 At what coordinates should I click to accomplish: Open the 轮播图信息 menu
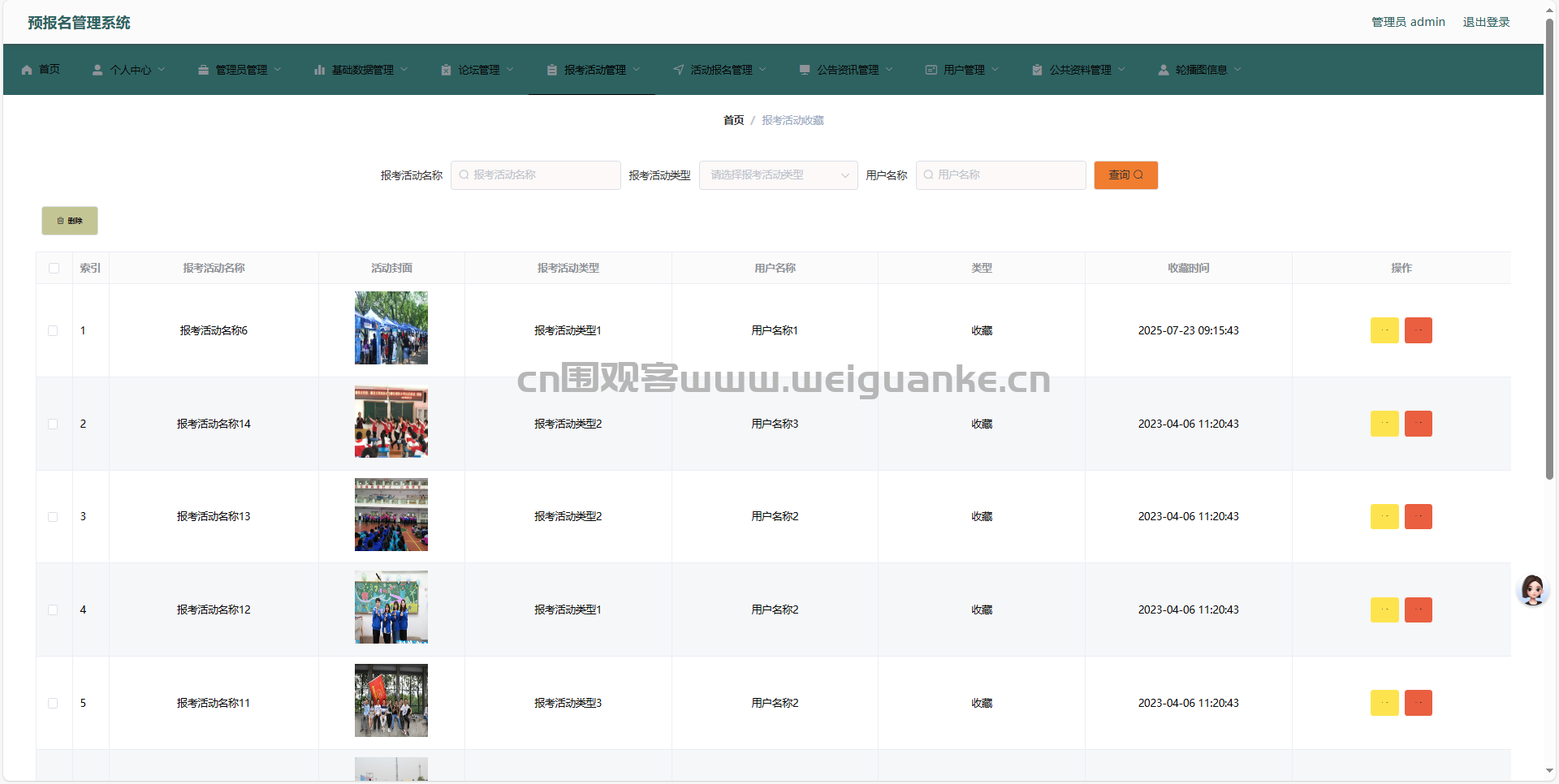[x=1200, y=71]
